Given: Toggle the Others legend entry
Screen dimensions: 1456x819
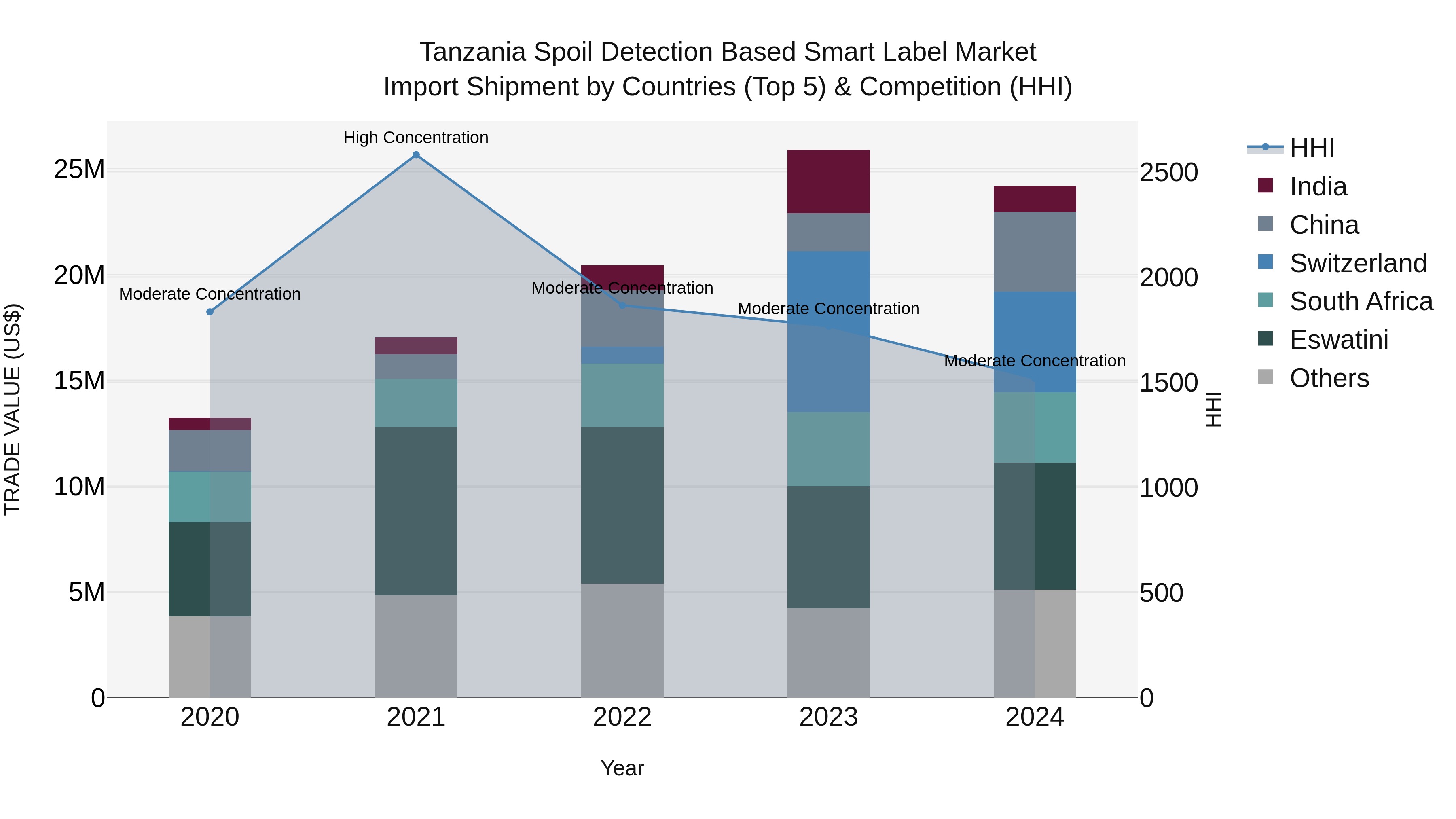Looking at the screenshot, I should tap(1314, 378).
